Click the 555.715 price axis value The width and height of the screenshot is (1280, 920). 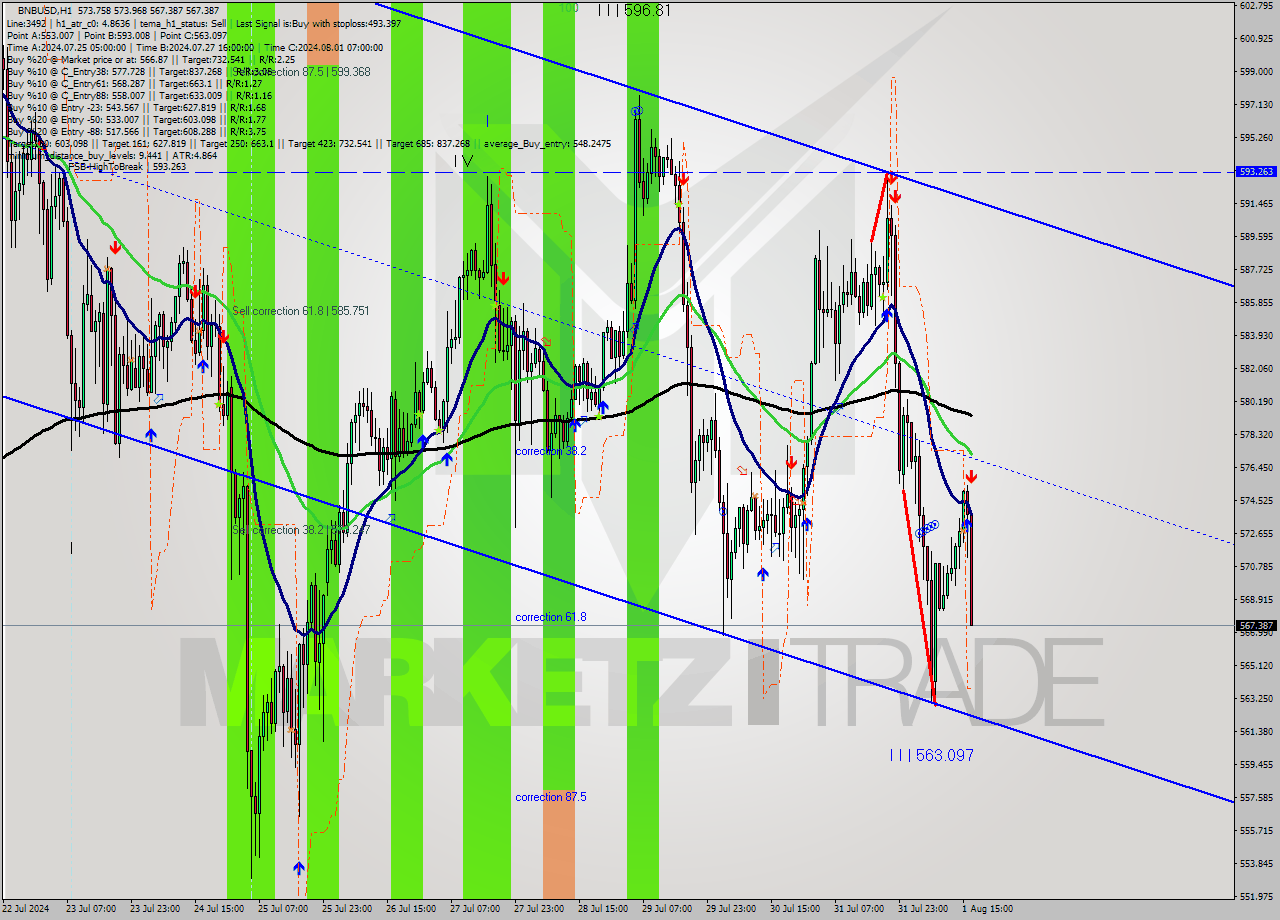(x=1256, y=830)
